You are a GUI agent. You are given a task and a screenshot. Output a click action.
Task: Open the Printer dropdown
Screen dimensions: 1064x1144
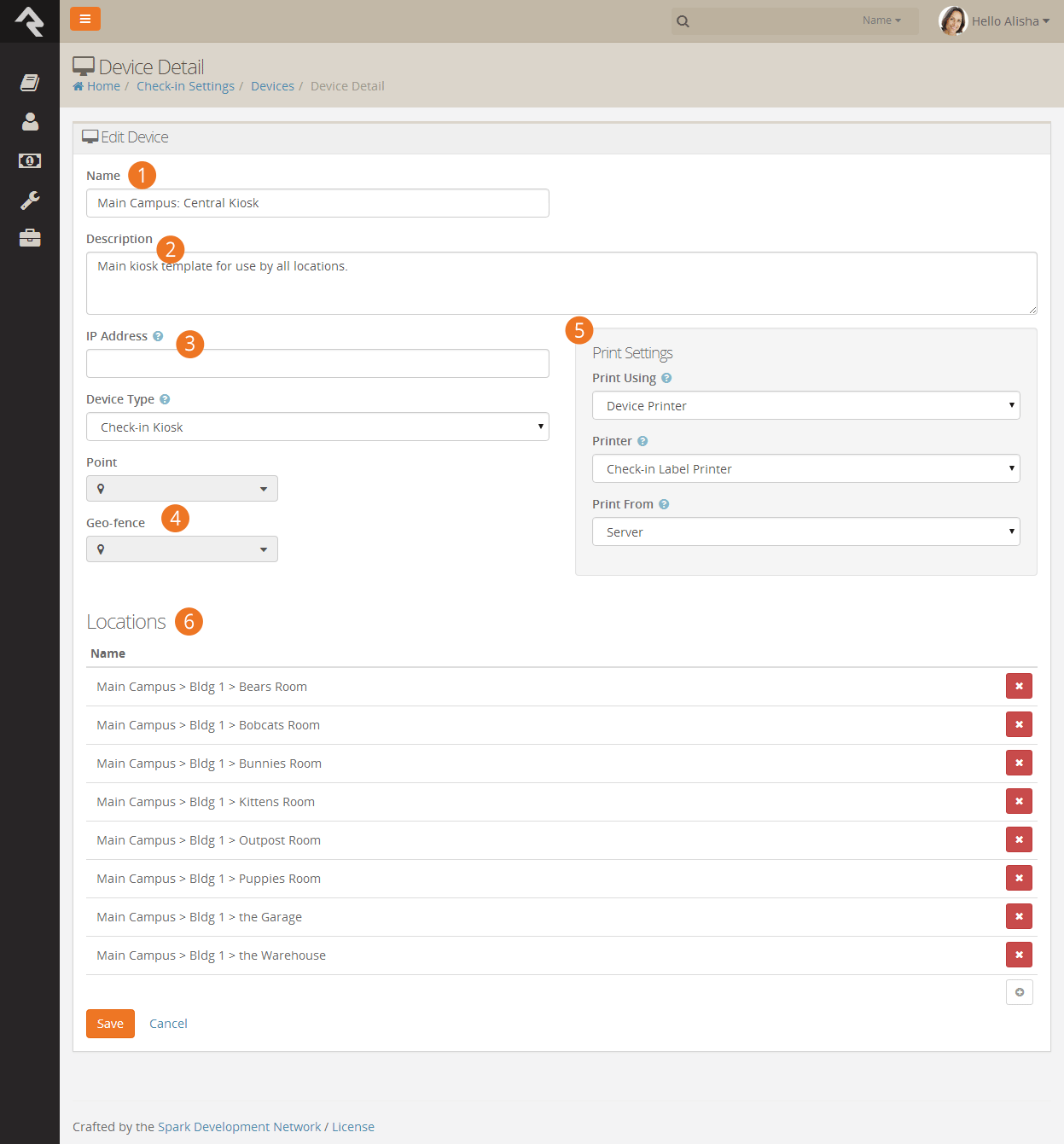[x=805, y=468]
